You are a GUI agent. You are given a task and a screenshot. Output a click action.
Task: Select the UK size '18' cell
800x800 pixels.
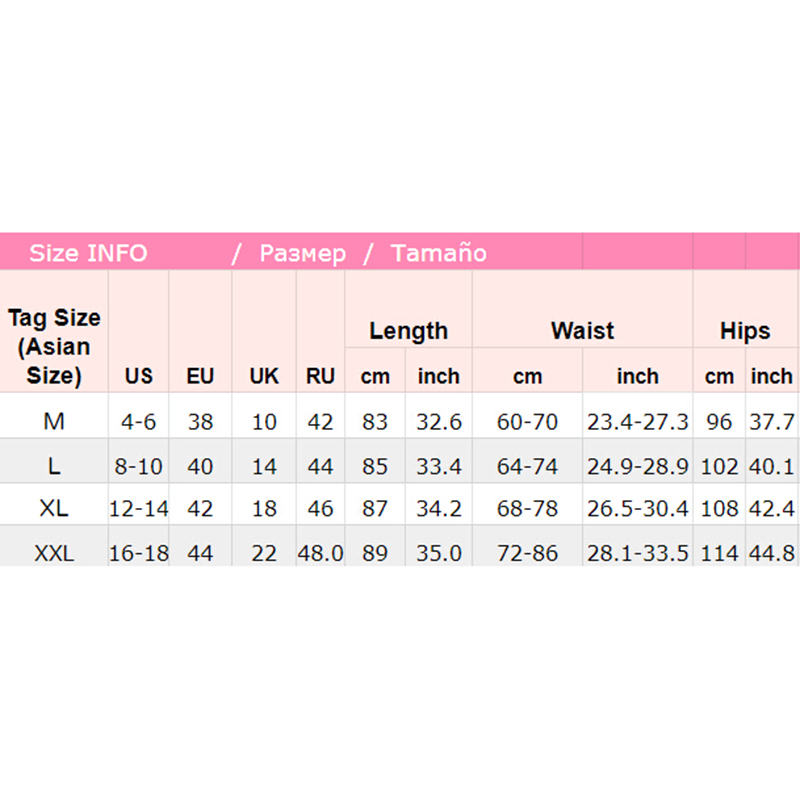(x=264, y=509)
